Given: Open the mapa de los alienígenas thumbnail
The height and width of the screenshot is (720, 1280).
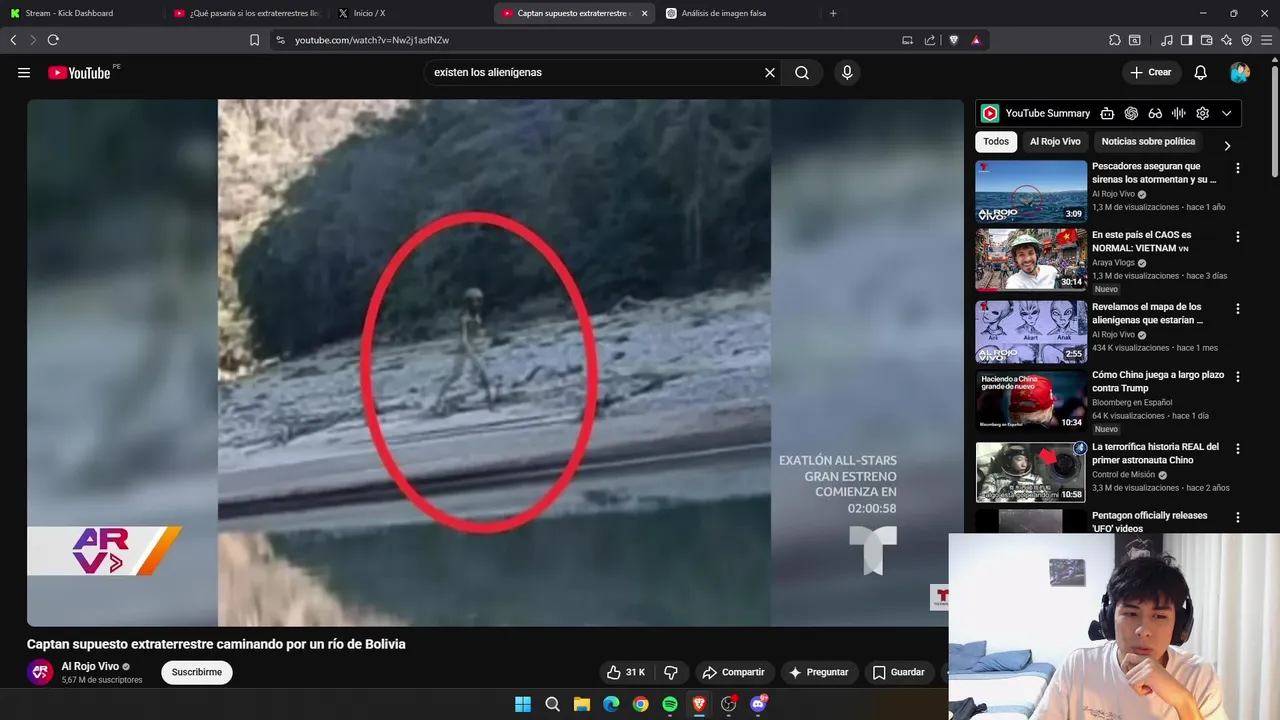Looking at the screenshot, I should 1031,331.
